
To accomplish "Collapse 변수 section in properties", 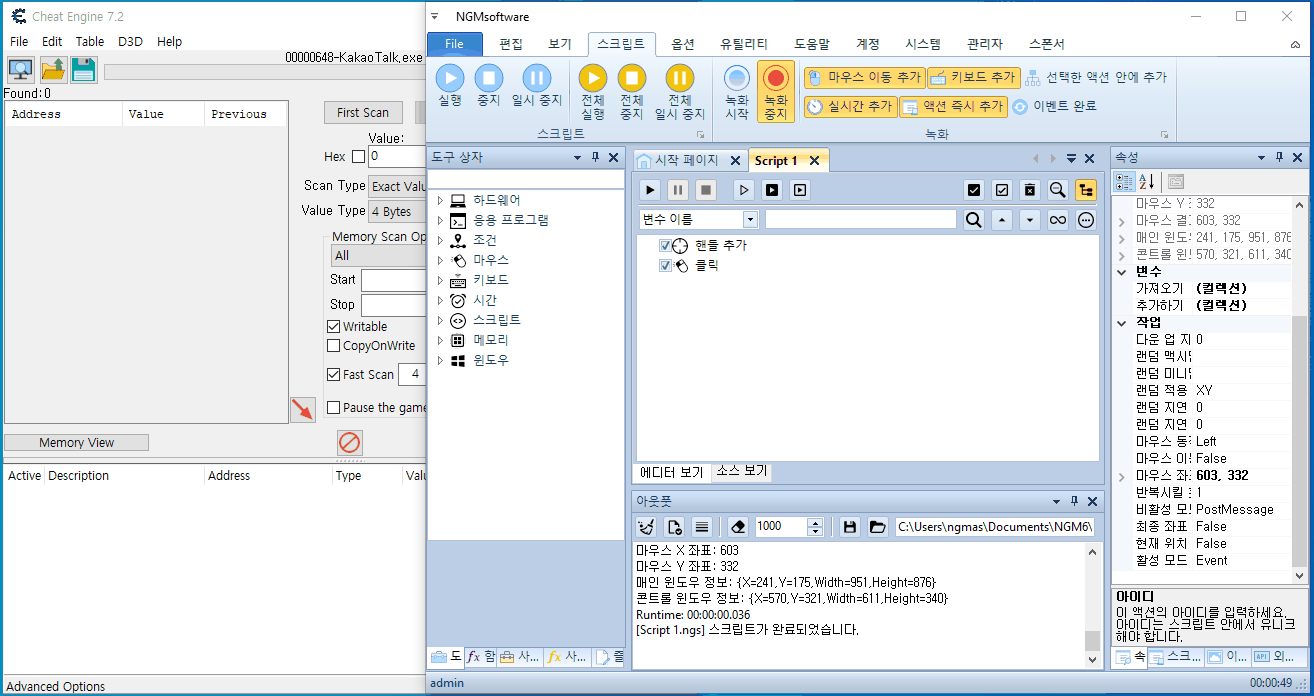I will (1121, 272).
